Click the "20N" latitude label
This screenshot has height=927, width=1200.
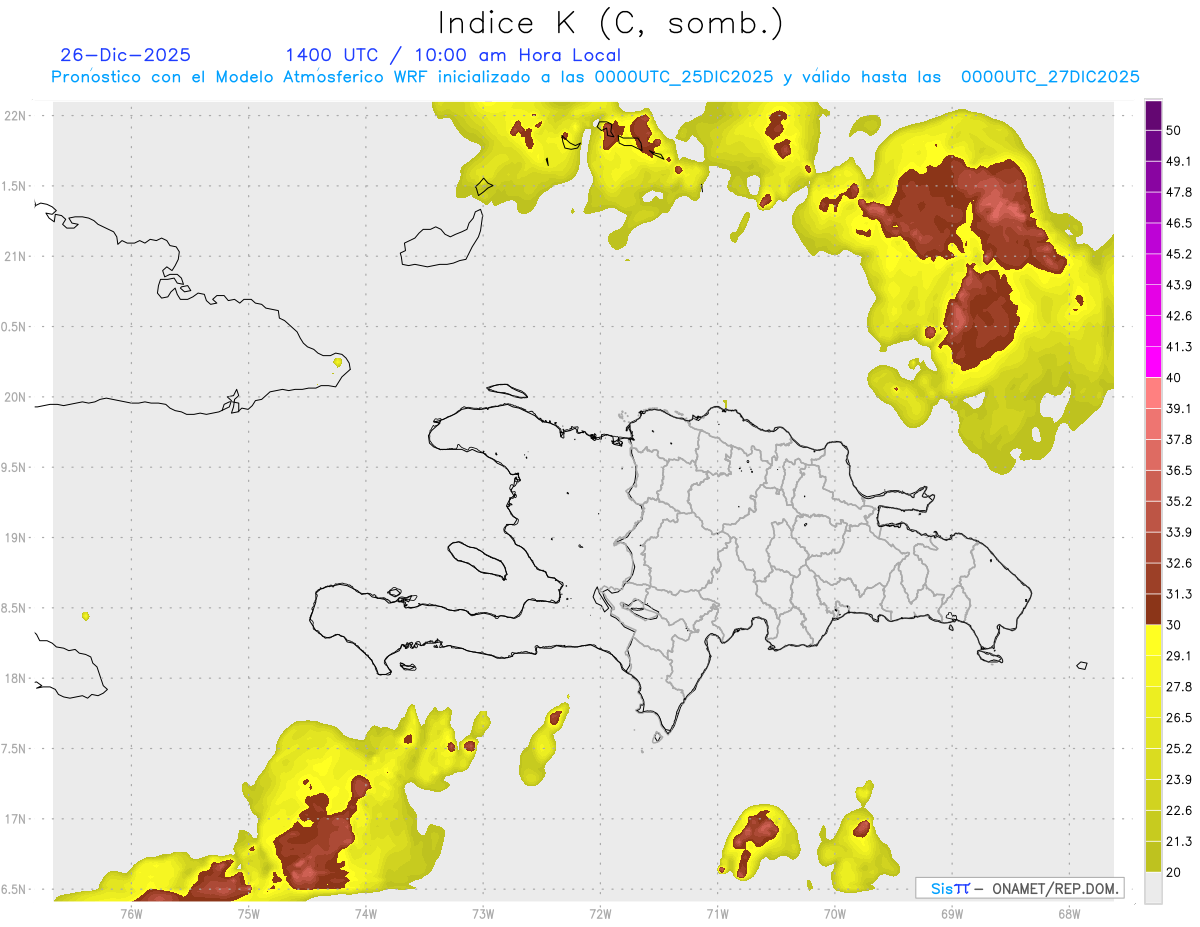point(15,397)
